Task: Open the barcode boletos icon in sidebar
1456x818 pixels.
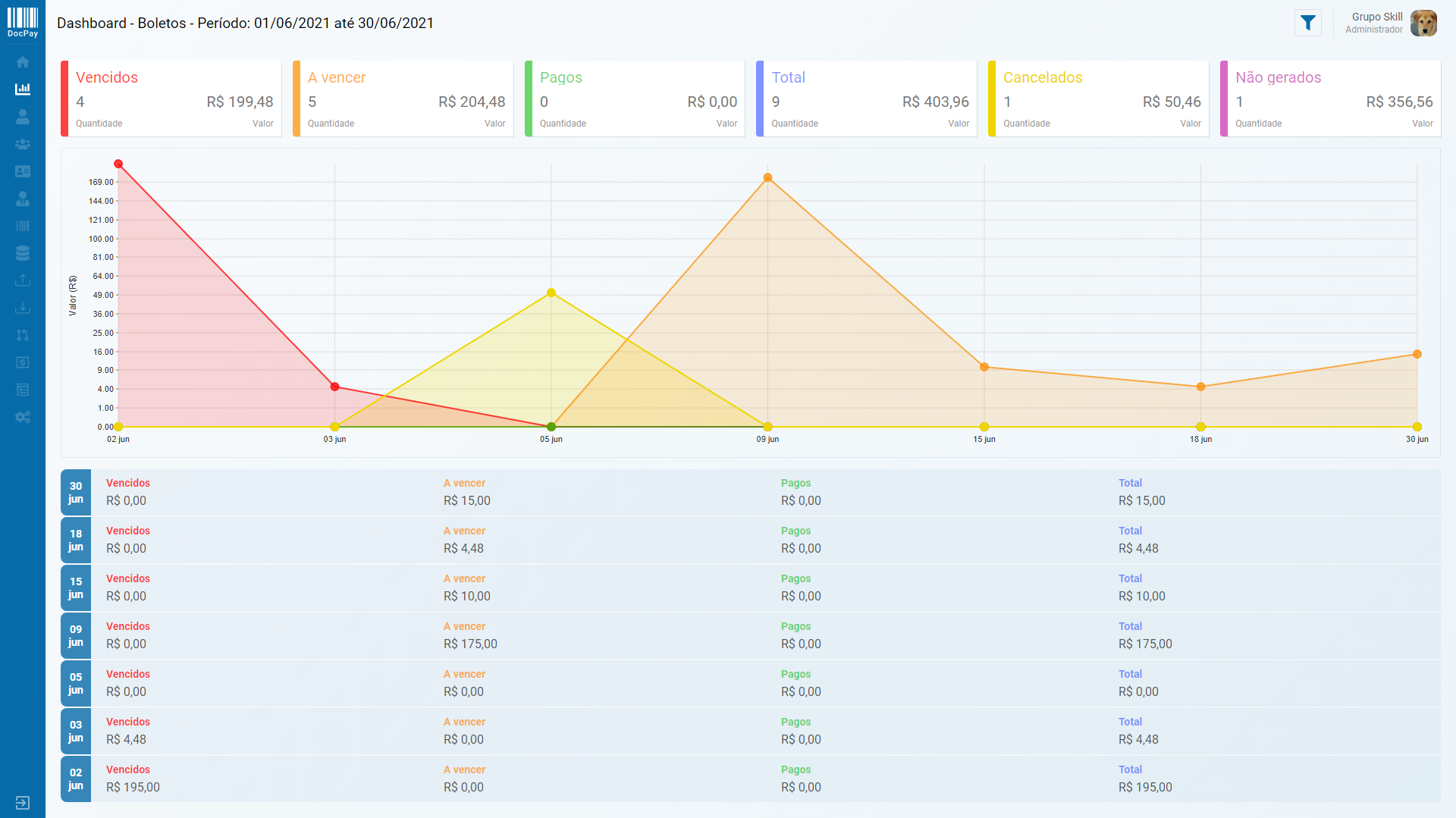Action: tap(23, 226)
